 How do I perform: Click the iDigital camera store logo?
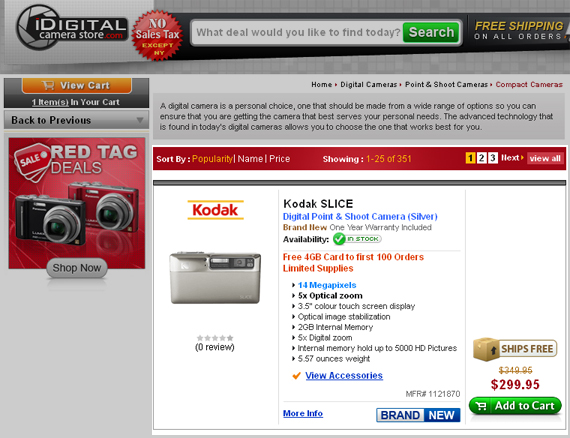72,28
